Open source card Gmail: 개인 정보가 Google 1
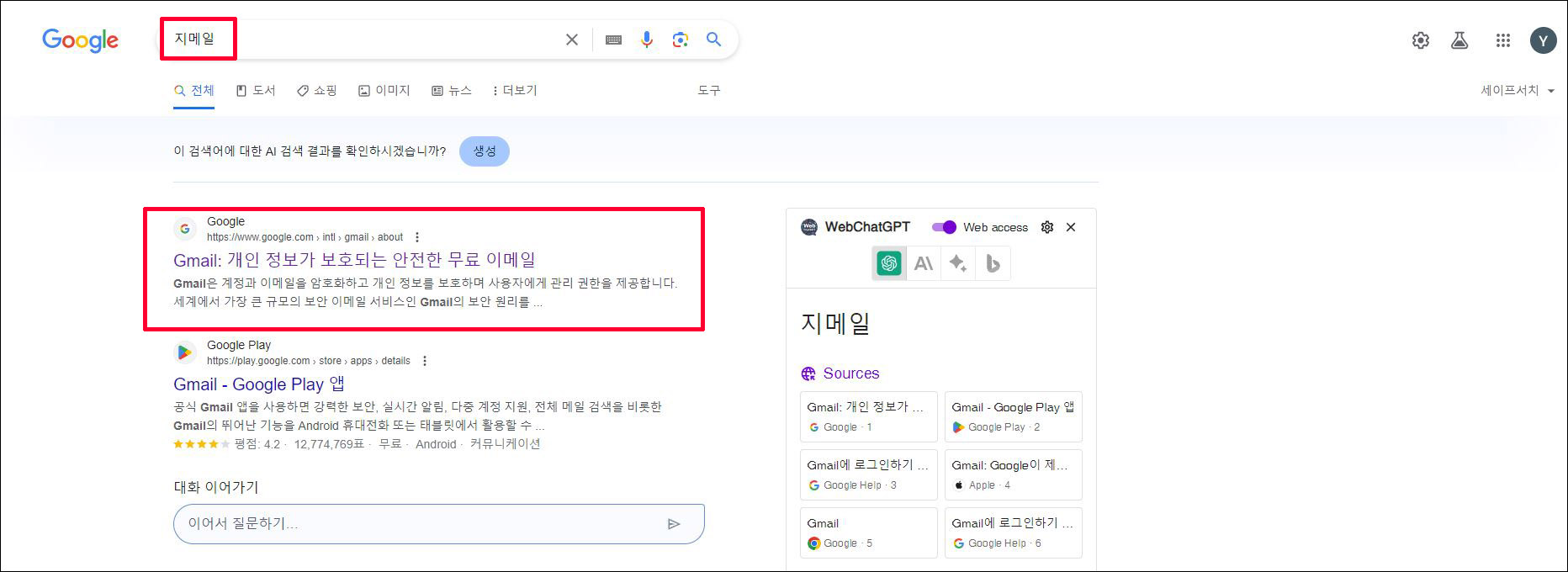This screenshot has height=572, width=1568. 869,416
